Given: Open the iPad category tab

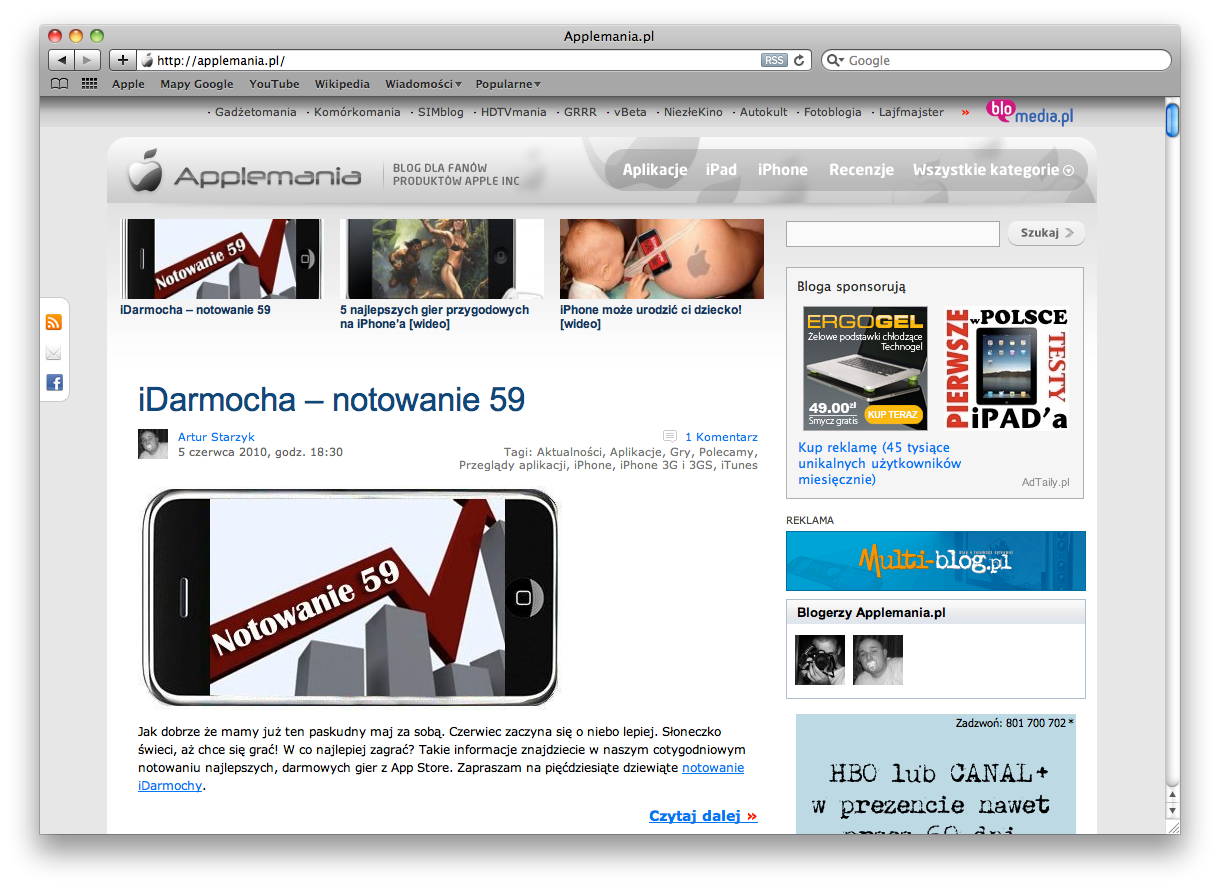Looking at the screenshot, I should click(x=721, y=170).
